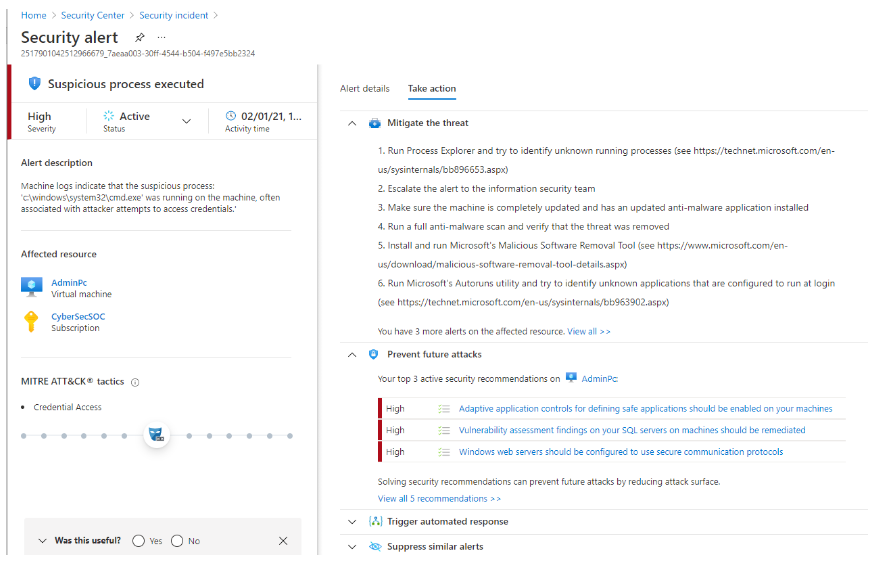Image resolution: width=895 pixels, height=569 pixels.
Task: Dismiss the Was this useful feedback bar
Action: [x=283, y=541]
